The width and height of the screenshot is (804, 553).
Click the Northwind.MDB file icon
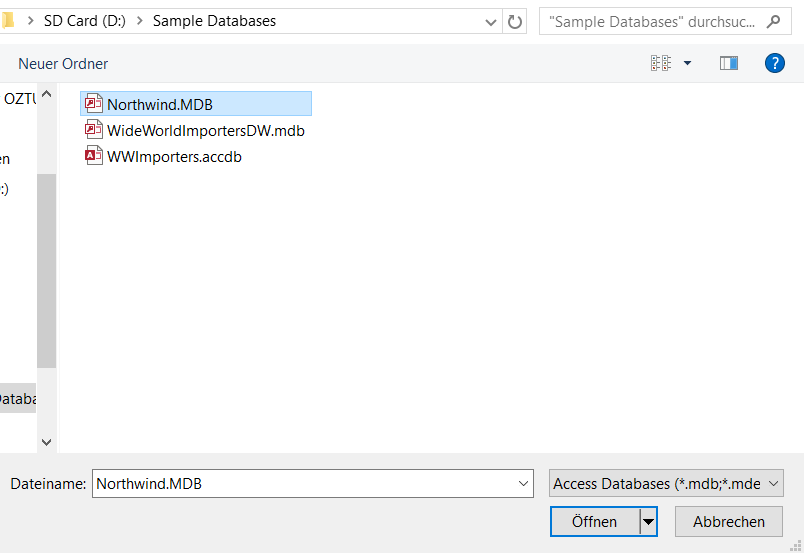tap(94, 104)
